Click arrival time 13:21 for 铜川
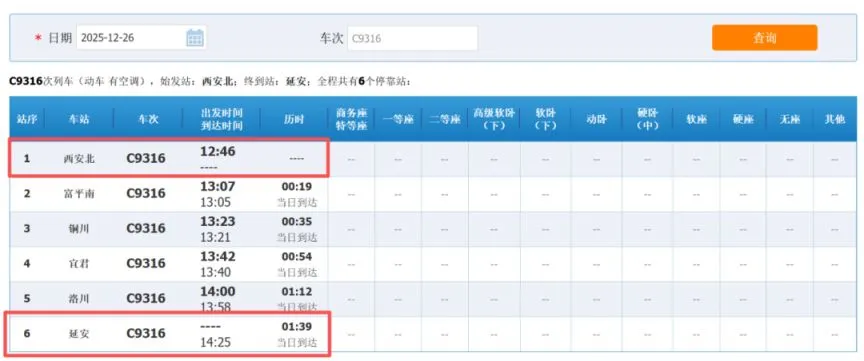The image size is (864, 361). (x=215, y=237)
